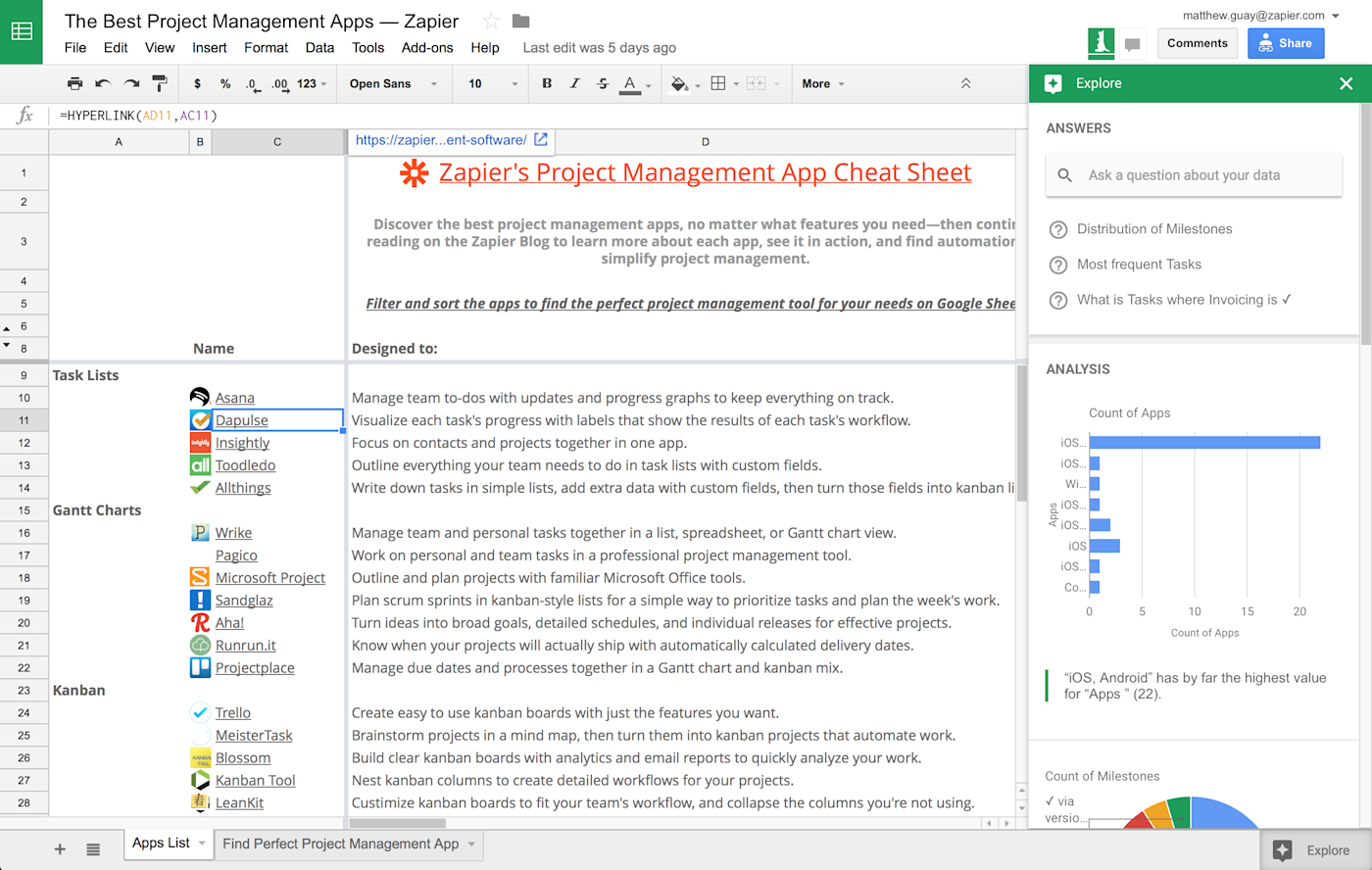This screenshot has width=1372, height=870.
Task: Open the Format menu
Action: tap(266, 47)
